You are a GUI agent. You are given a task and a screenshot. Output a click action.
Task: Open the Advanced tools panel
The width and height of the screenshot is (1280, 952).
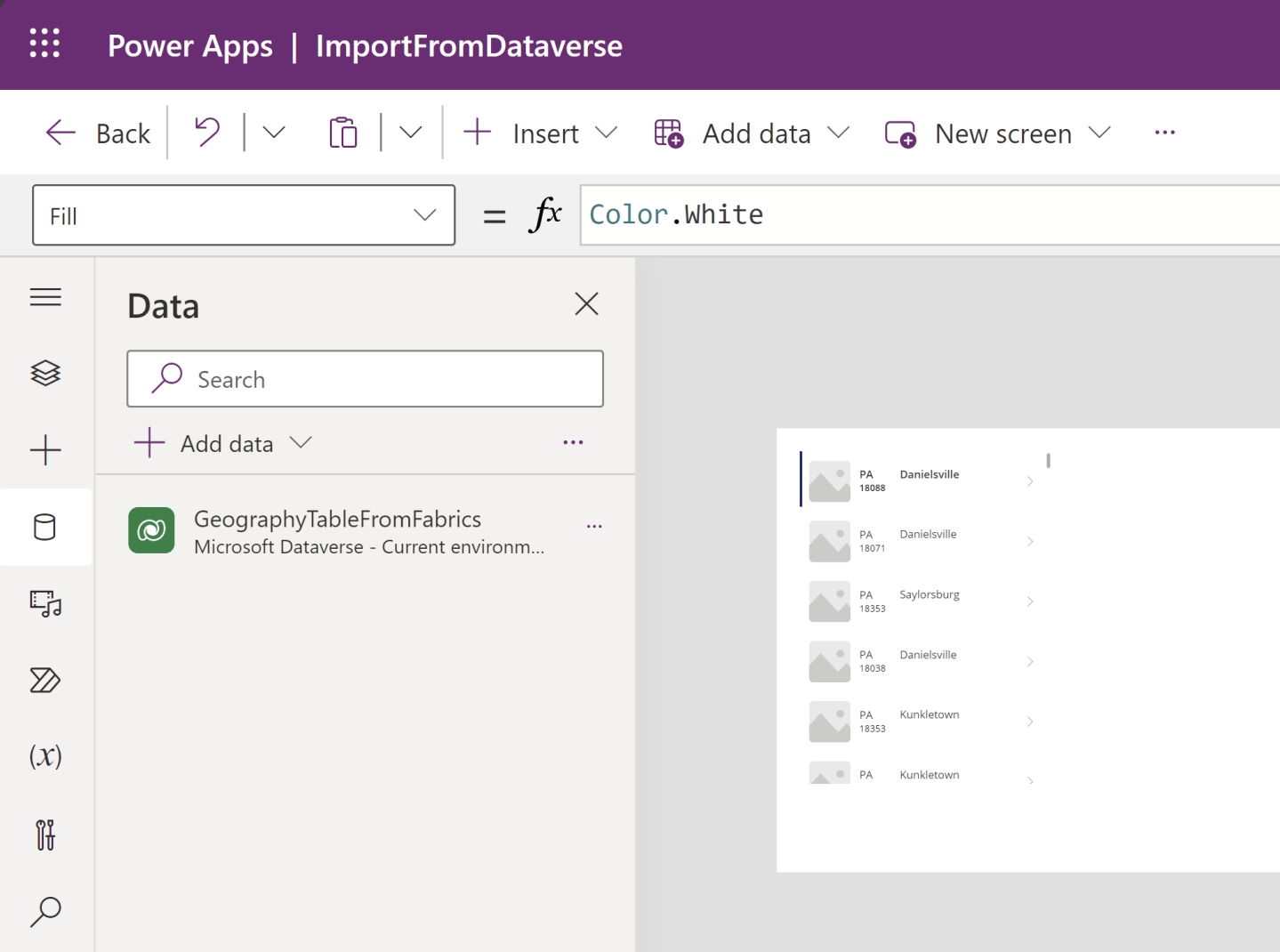coord(45,835)
